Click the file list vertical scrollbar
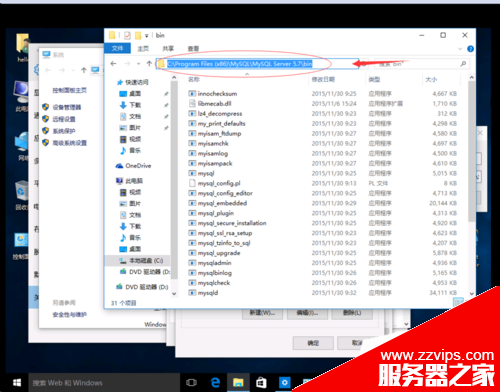Image resolution: width=500 pixels, height=392 pixels. (x=471, y=152)
